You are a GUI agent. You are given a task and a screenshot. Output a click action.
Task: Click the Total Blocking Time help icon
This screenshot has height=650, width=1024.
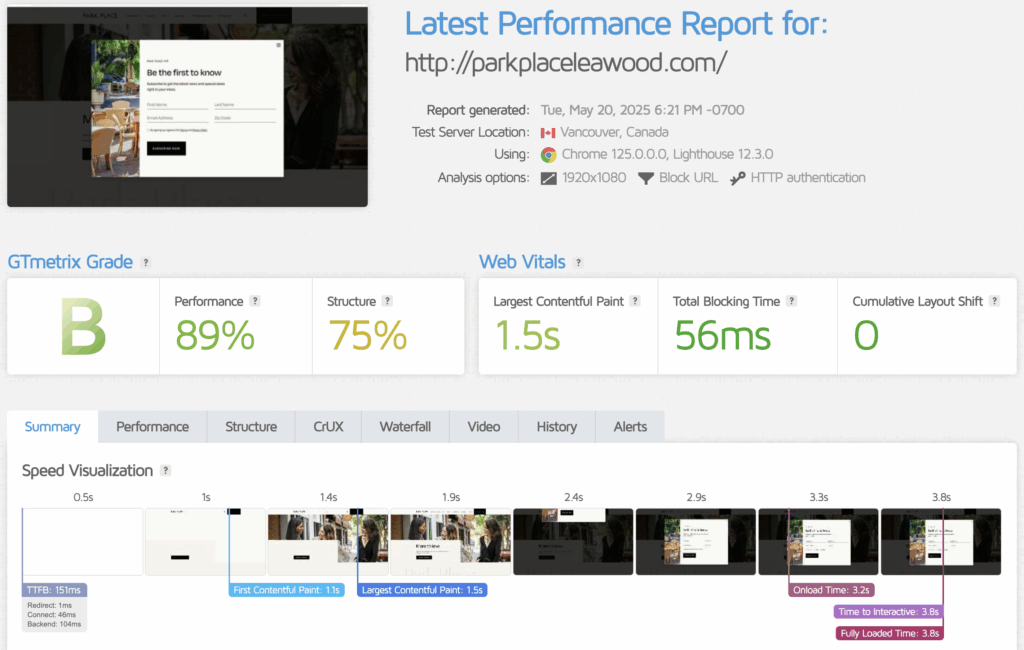pyautogui.click(x=792, y=301)
